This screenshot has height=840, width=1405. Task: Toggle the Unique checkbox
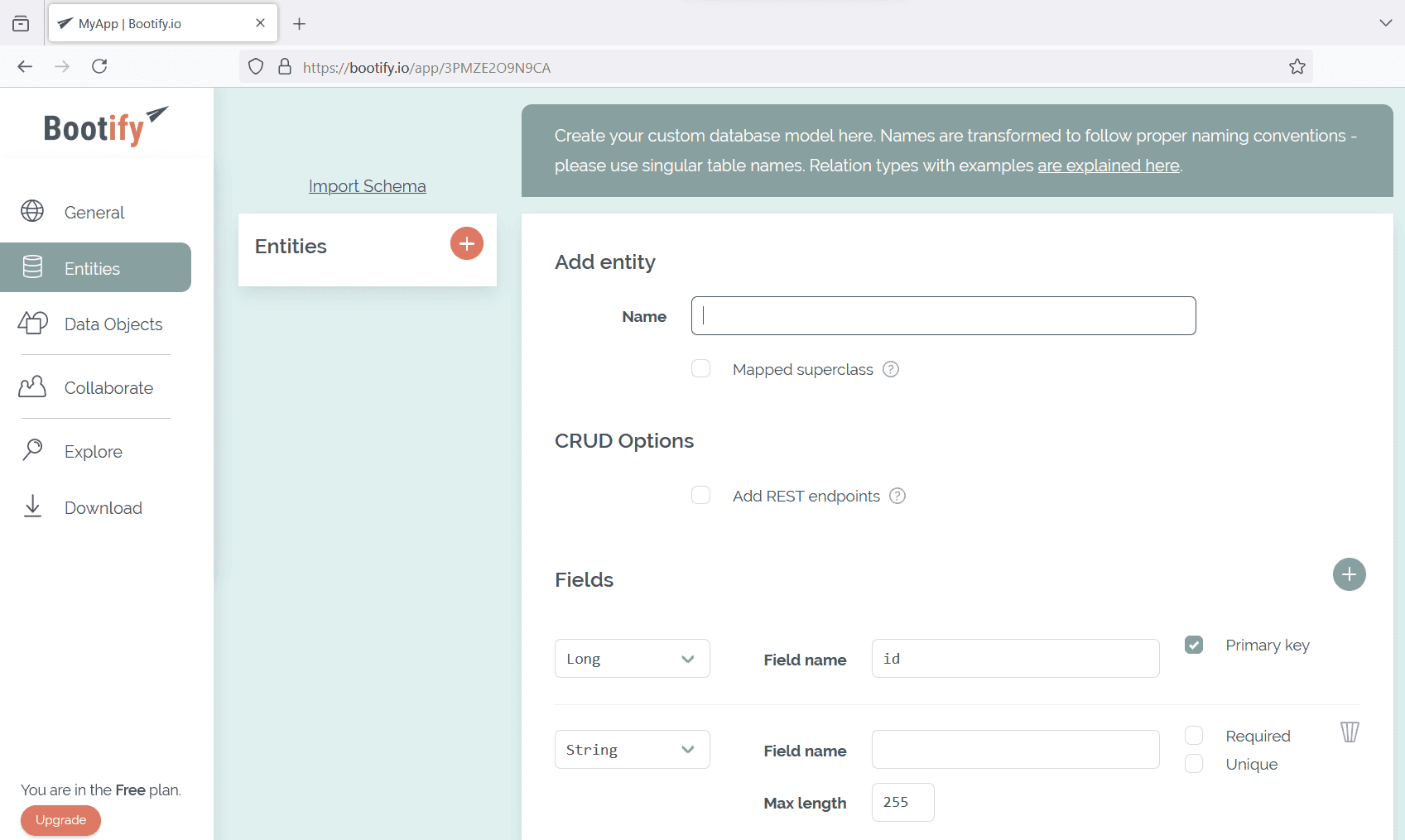1194,764
